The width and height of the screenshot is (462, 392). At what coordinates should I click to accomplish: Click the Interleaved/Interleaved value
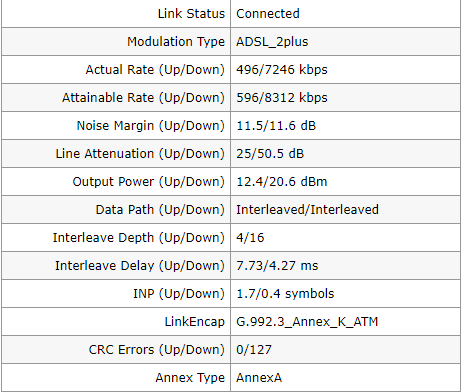307,210
